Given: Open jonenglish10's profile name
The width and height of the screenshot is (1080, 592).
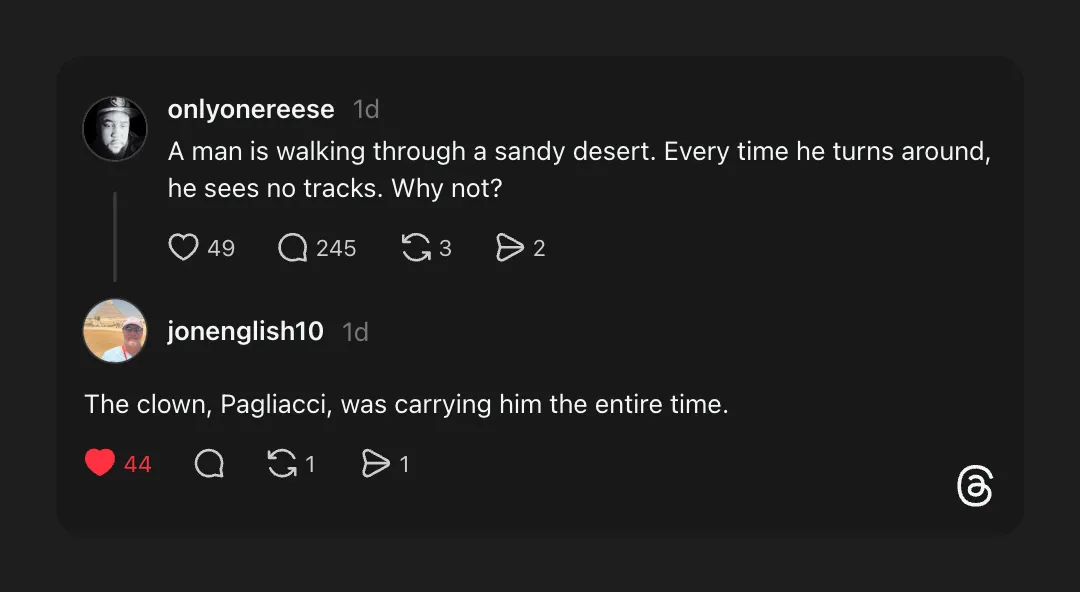Looking at the screenshot, I should click(x=245, y=331).
